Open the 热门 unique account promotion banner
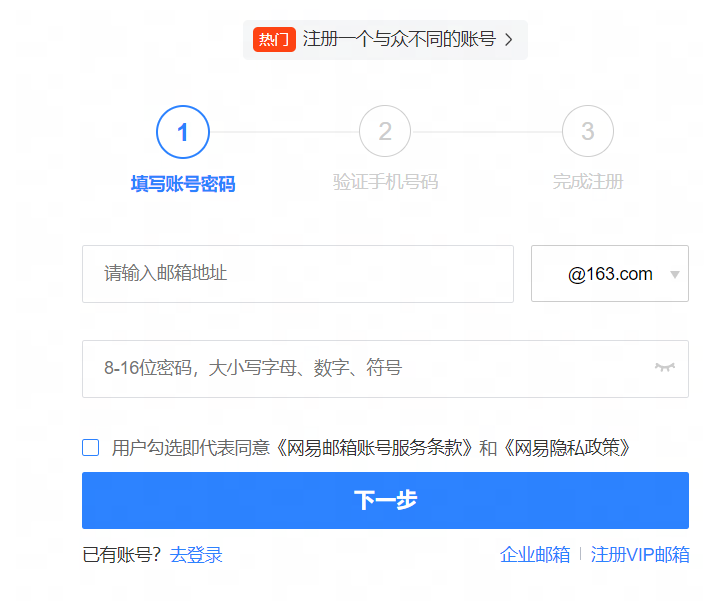This screenshot has height=601, width=719. point(385,39)
